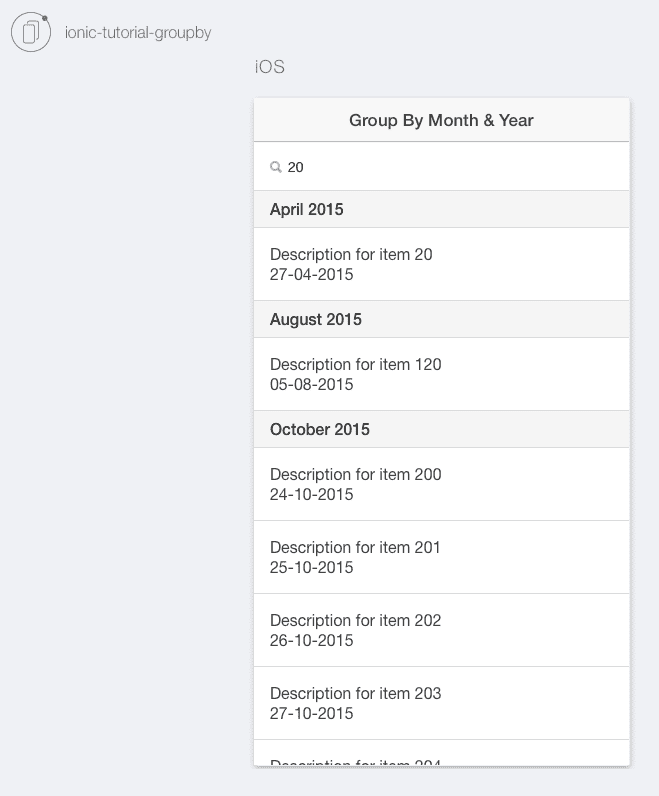
Task: Click the date 24-10-2015
Action: click(x=311, y=494)
